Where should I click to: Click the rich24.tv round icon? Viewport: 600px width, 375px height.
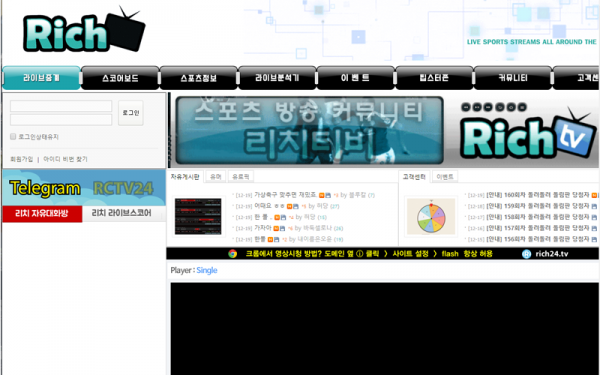tap(527, 254)
